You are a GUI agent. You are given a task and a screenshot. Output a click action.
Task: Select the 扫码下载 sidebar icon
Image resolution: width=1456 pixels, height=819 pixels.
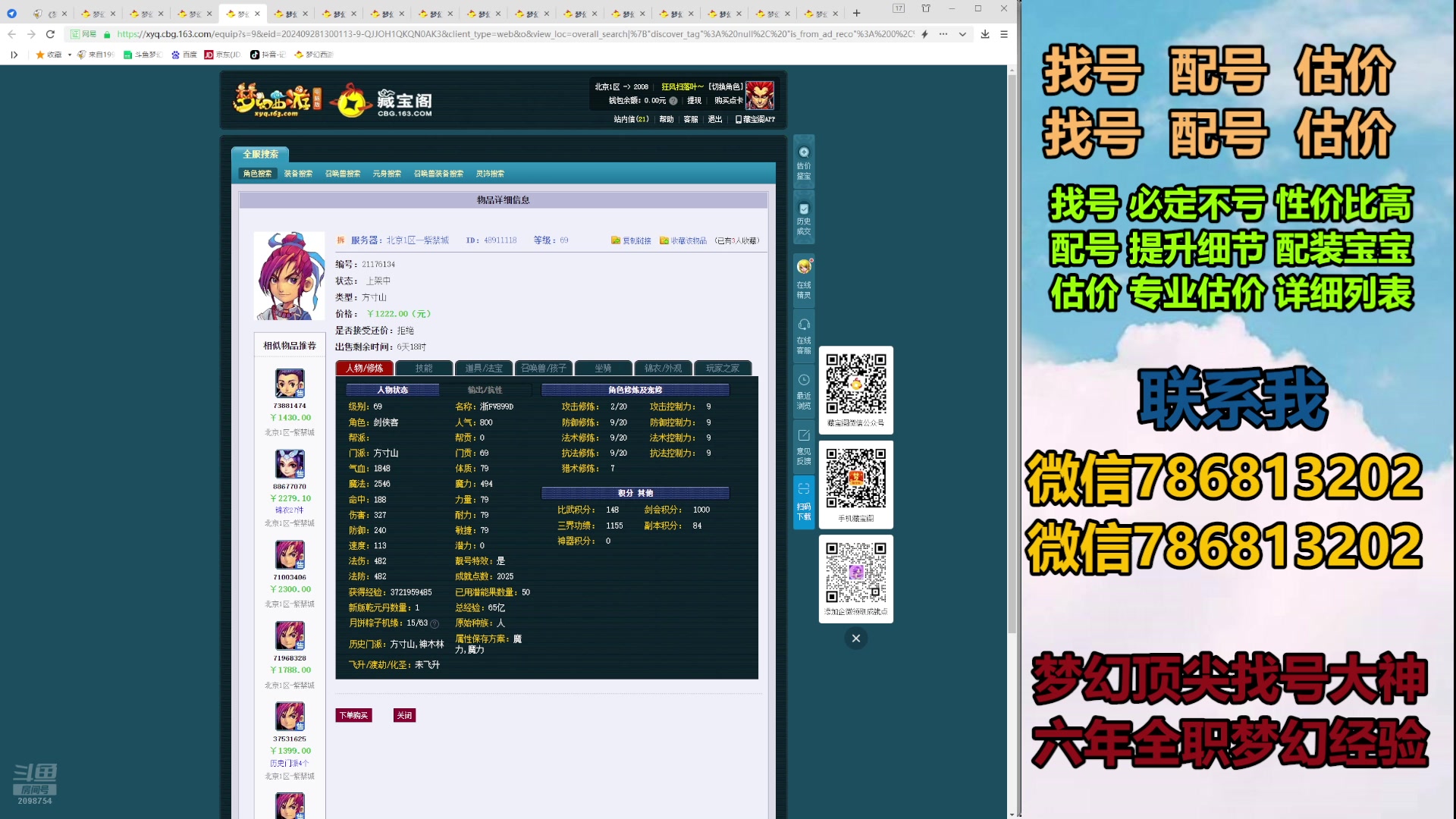(804, 501)
